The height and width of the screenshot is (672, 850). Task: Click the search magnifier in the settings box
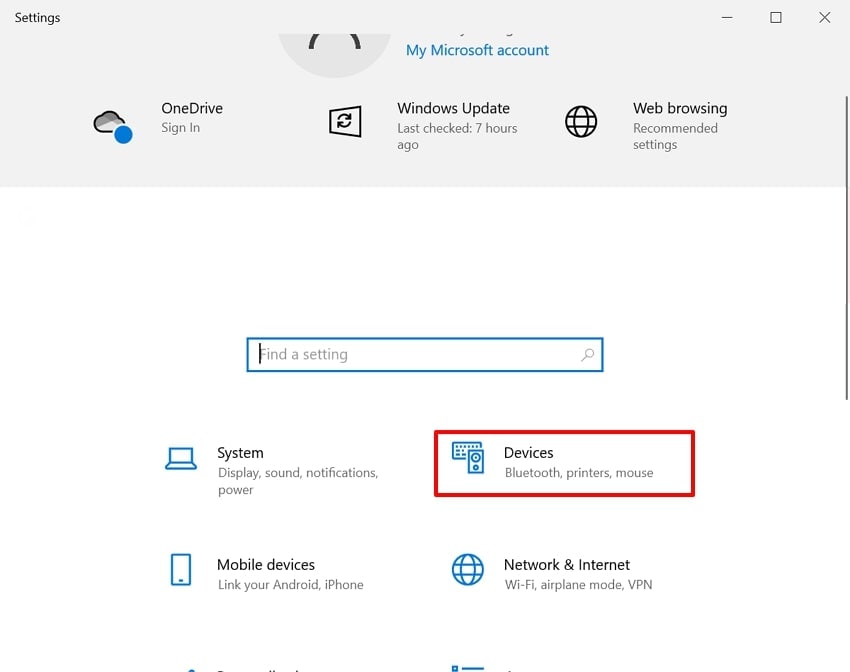coord(586,354)
